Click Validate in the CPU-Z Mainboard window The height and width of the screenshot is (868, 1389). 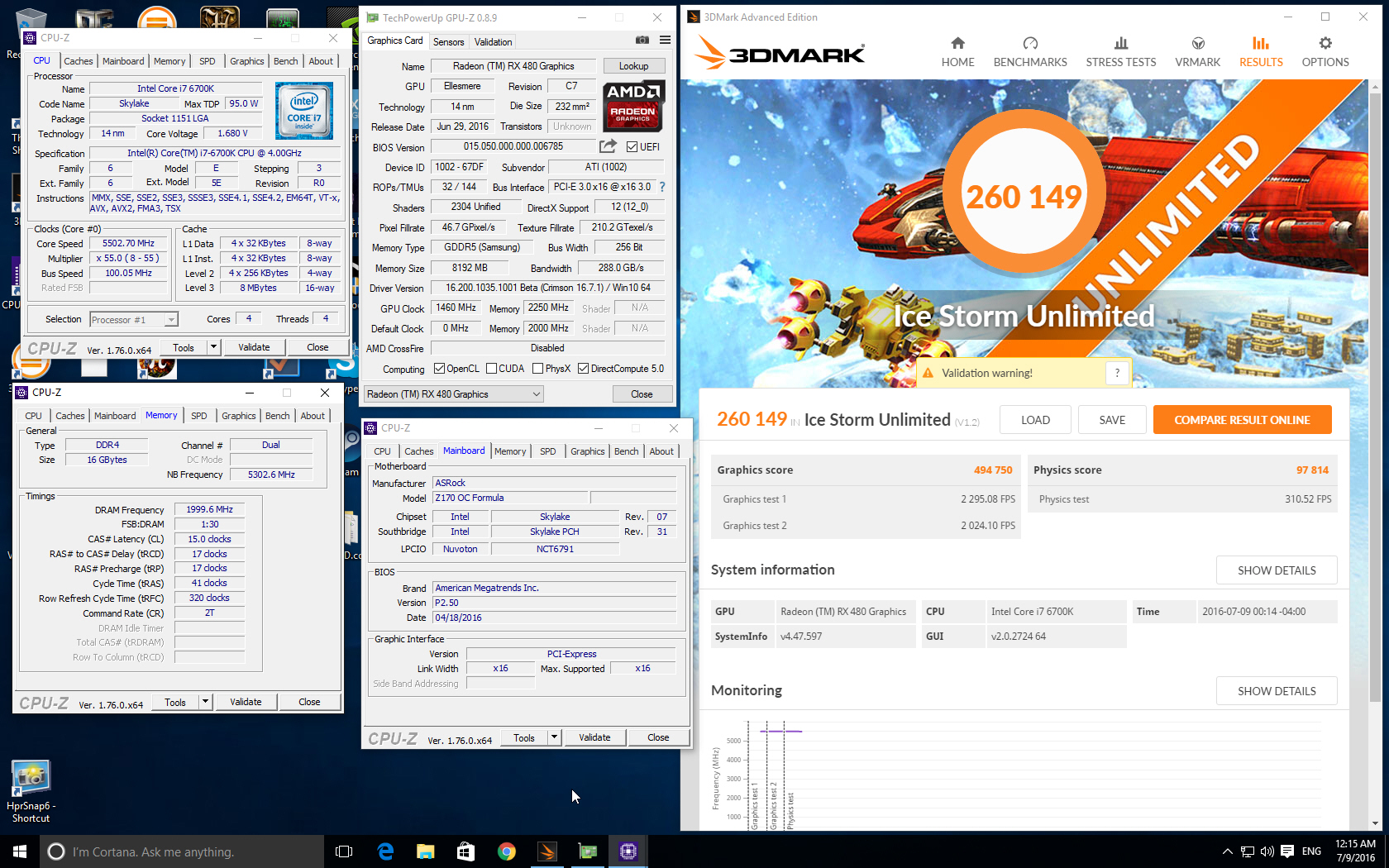tap(594, 737)
